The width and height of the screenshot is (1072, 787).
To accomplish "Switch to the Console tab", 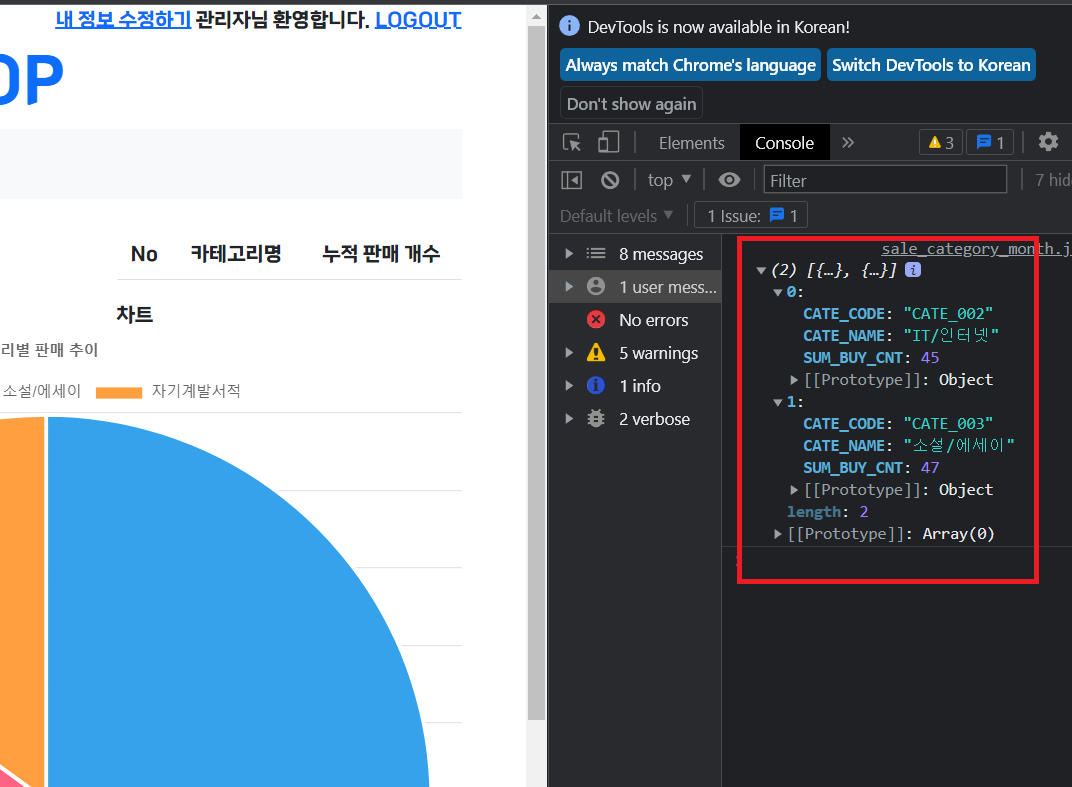I will tap(784, 142).
